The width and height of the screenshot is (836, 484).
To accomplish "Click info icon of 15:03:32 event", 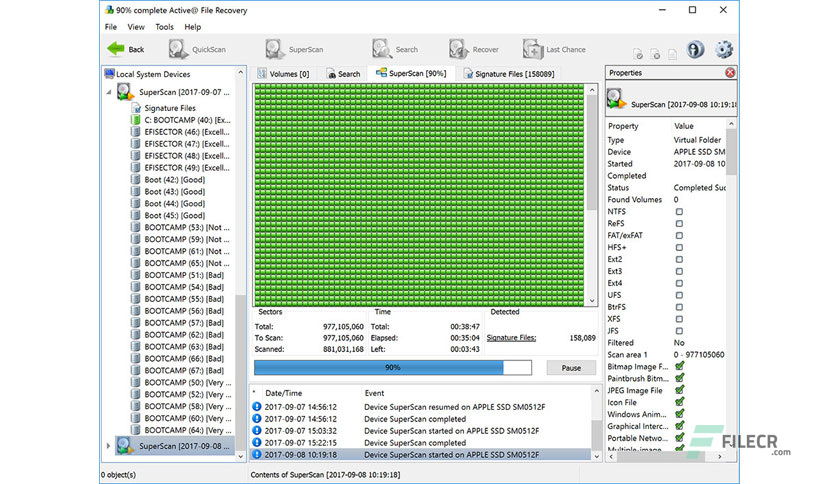I will tap(256, 431).
